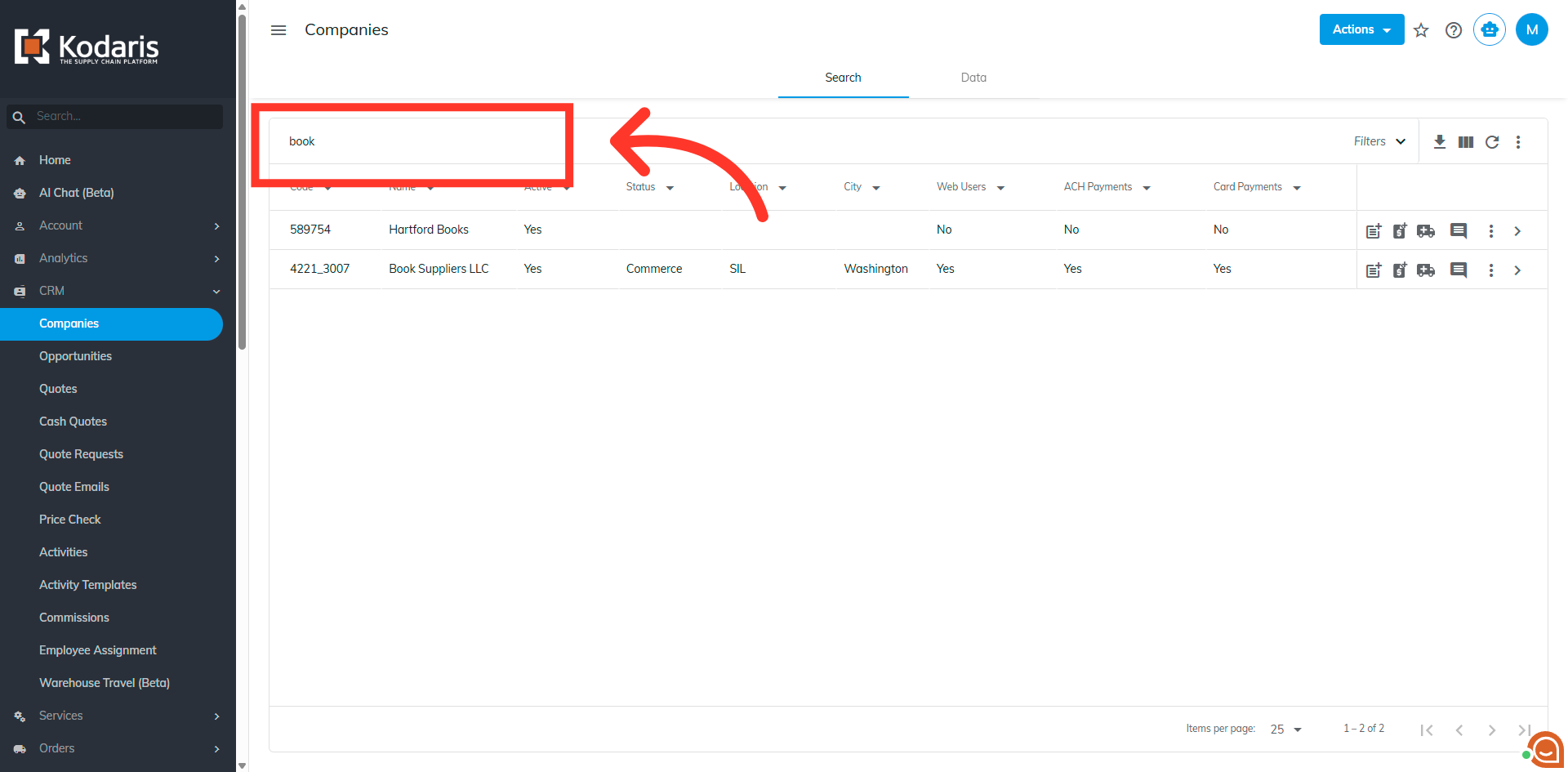Open the table toolbar more options menu

pyautogui.click(x=1518, y=142)
